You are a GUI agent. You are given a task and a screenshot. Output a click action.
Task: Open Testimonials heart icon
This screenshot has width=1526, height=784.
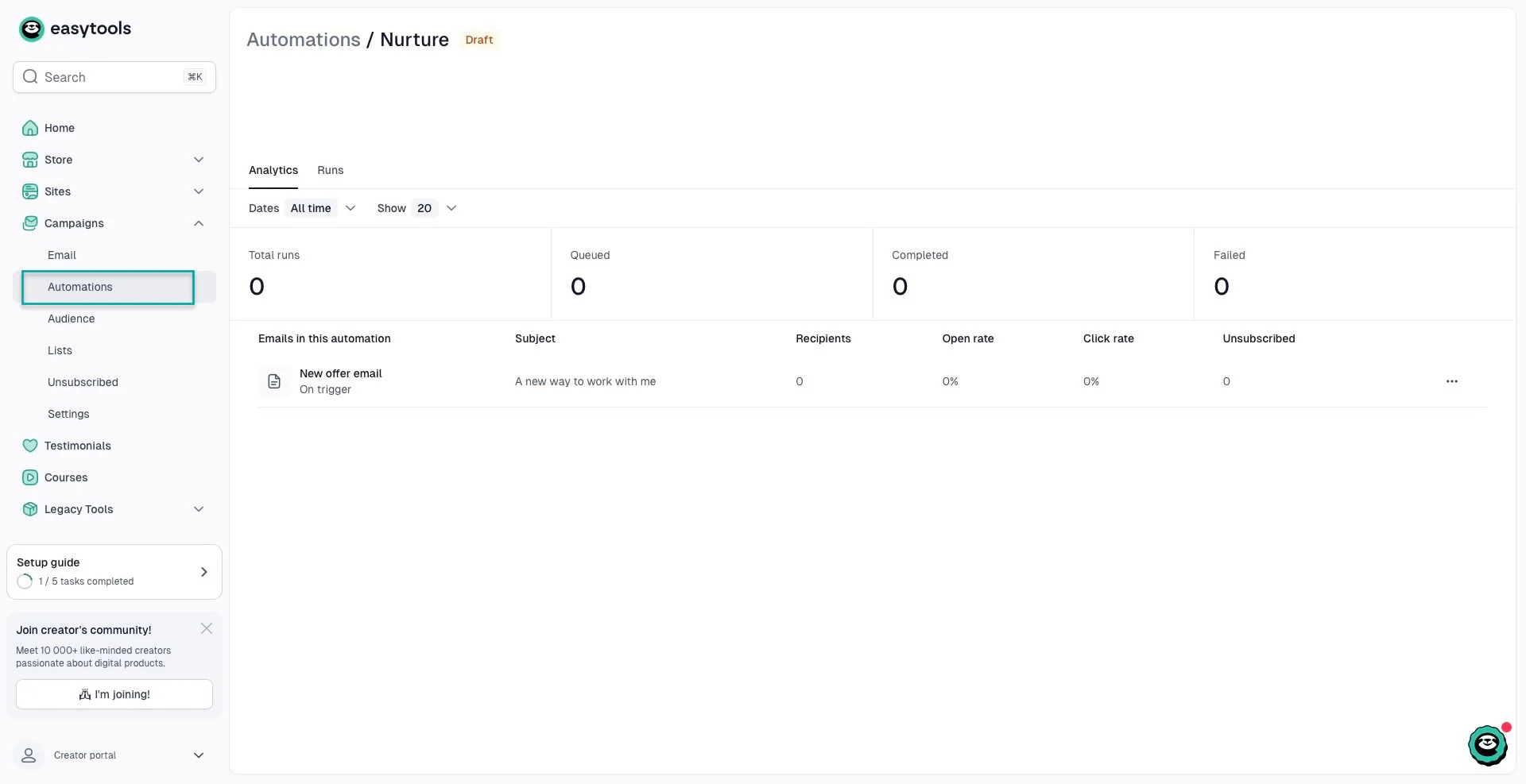[30, 446]
